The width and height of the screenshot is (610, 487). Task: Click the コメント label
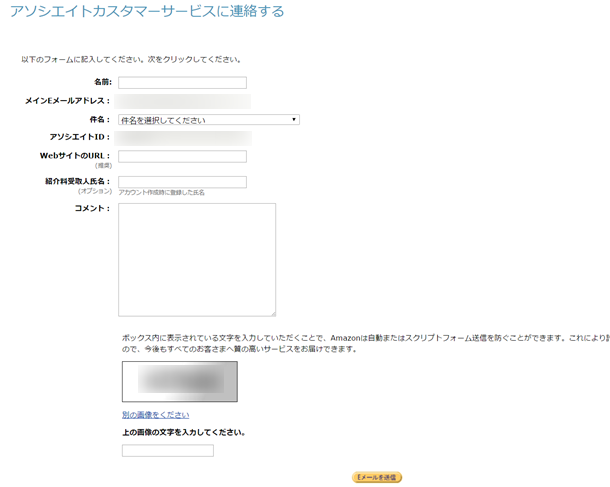[x=92, y=208]
